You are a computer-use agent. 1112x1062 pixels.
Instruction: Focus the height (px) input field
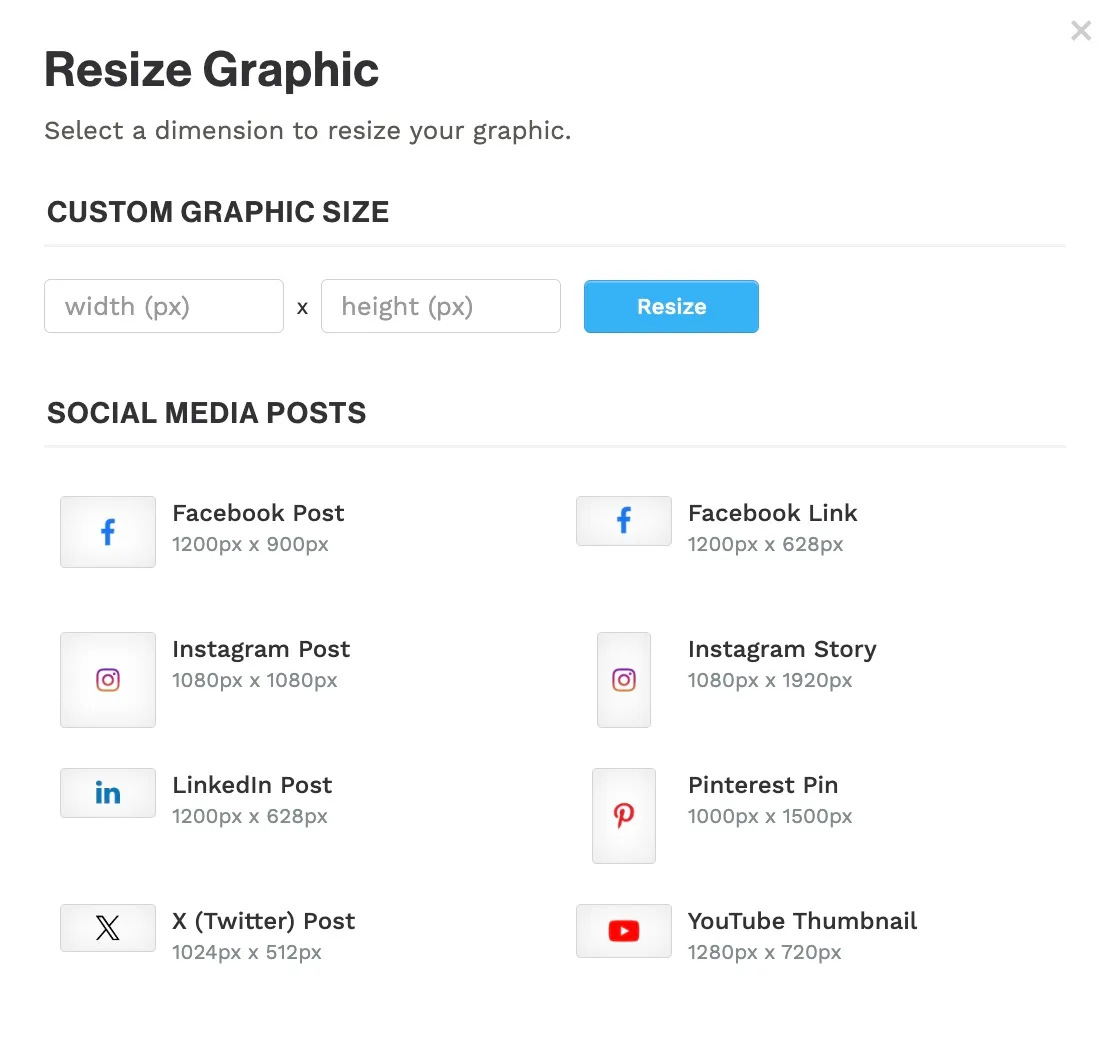click(x=440, y=306)
